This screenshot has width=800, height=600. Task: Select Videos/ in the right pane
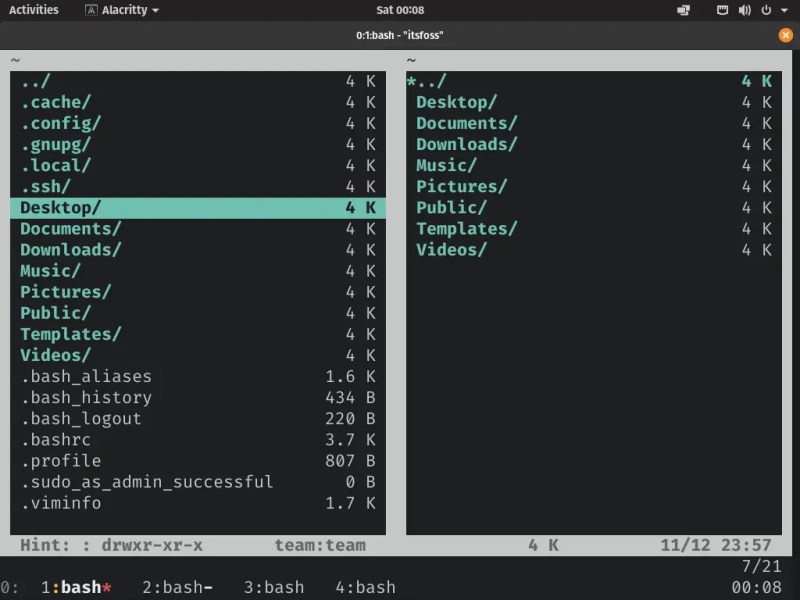pos(451,250)
